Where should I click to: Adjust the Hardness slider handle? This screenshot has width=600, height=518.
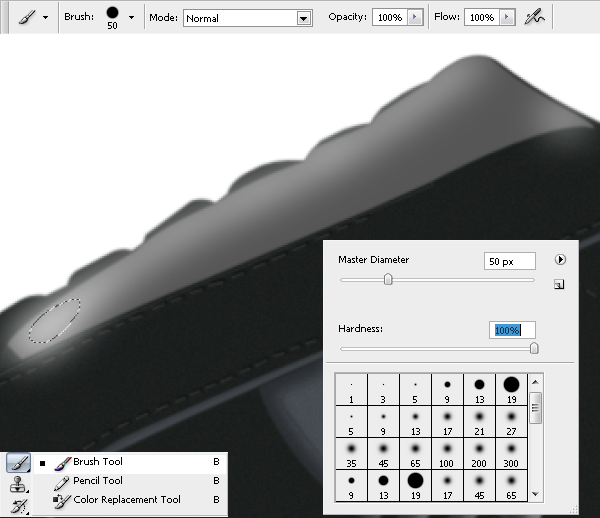[534, 348]
